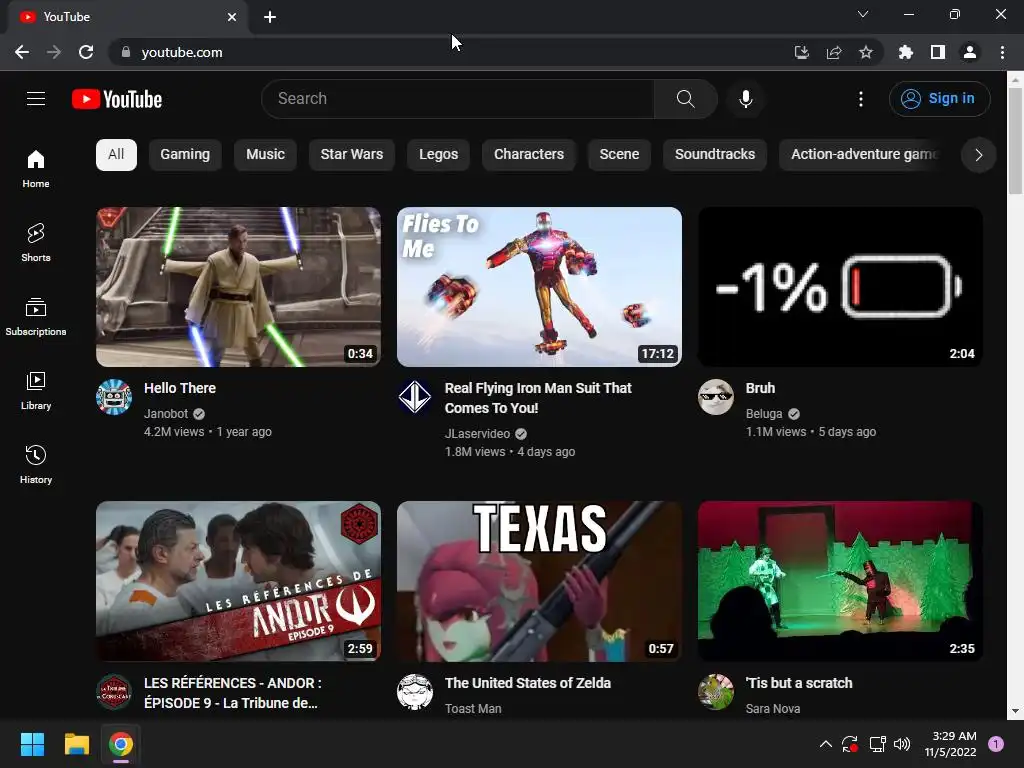Open the Beluga channel avatar

(716, 396)
